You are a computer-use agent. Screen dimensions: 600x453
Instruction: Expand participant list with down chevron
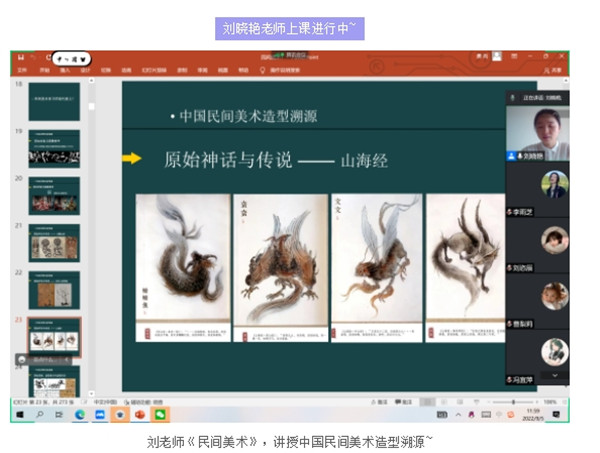pyautogui.click(x=555, y=375)
